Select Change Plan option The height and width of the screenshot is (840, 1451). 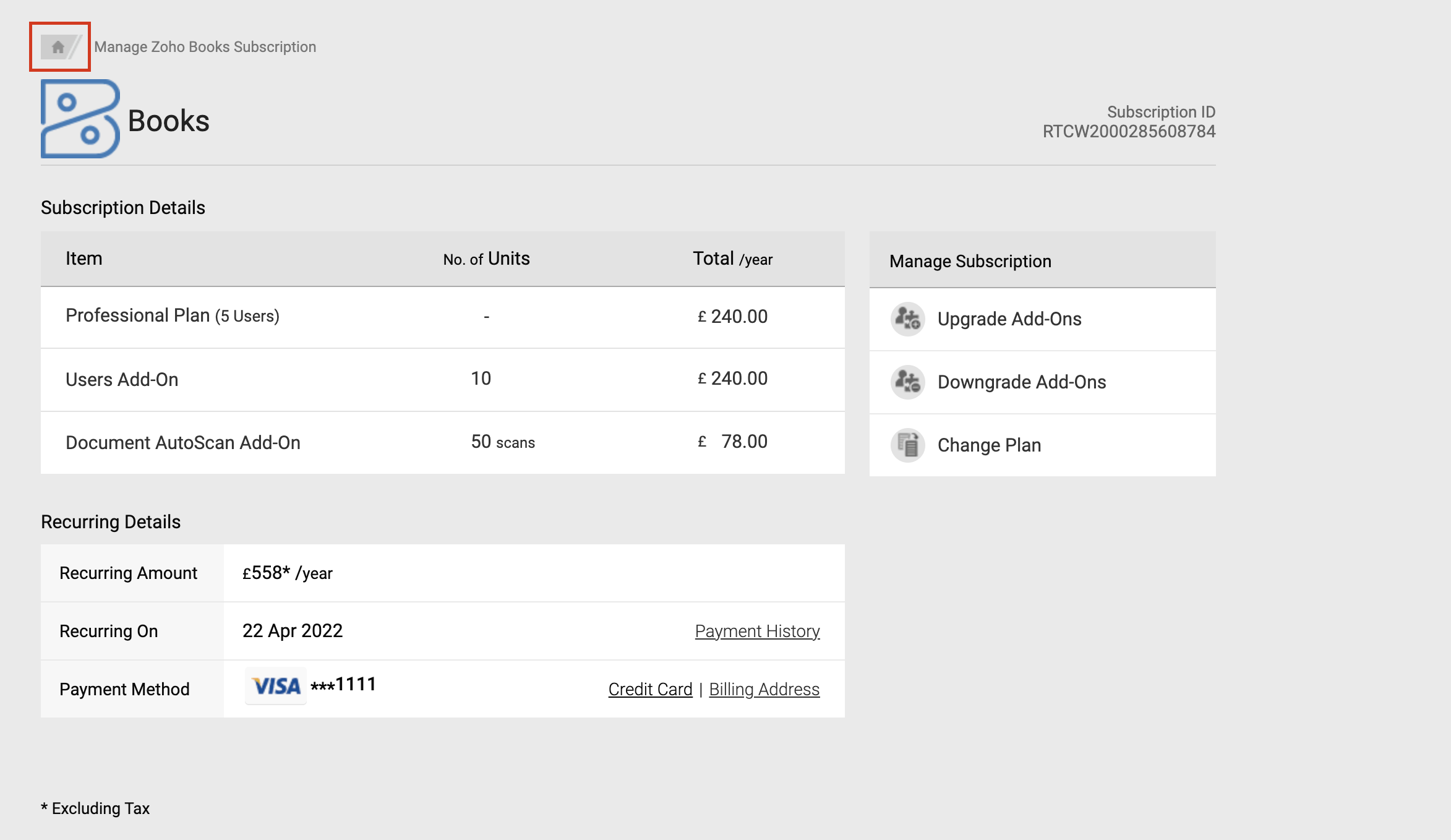pyautogui.click(x=989, y=445)
